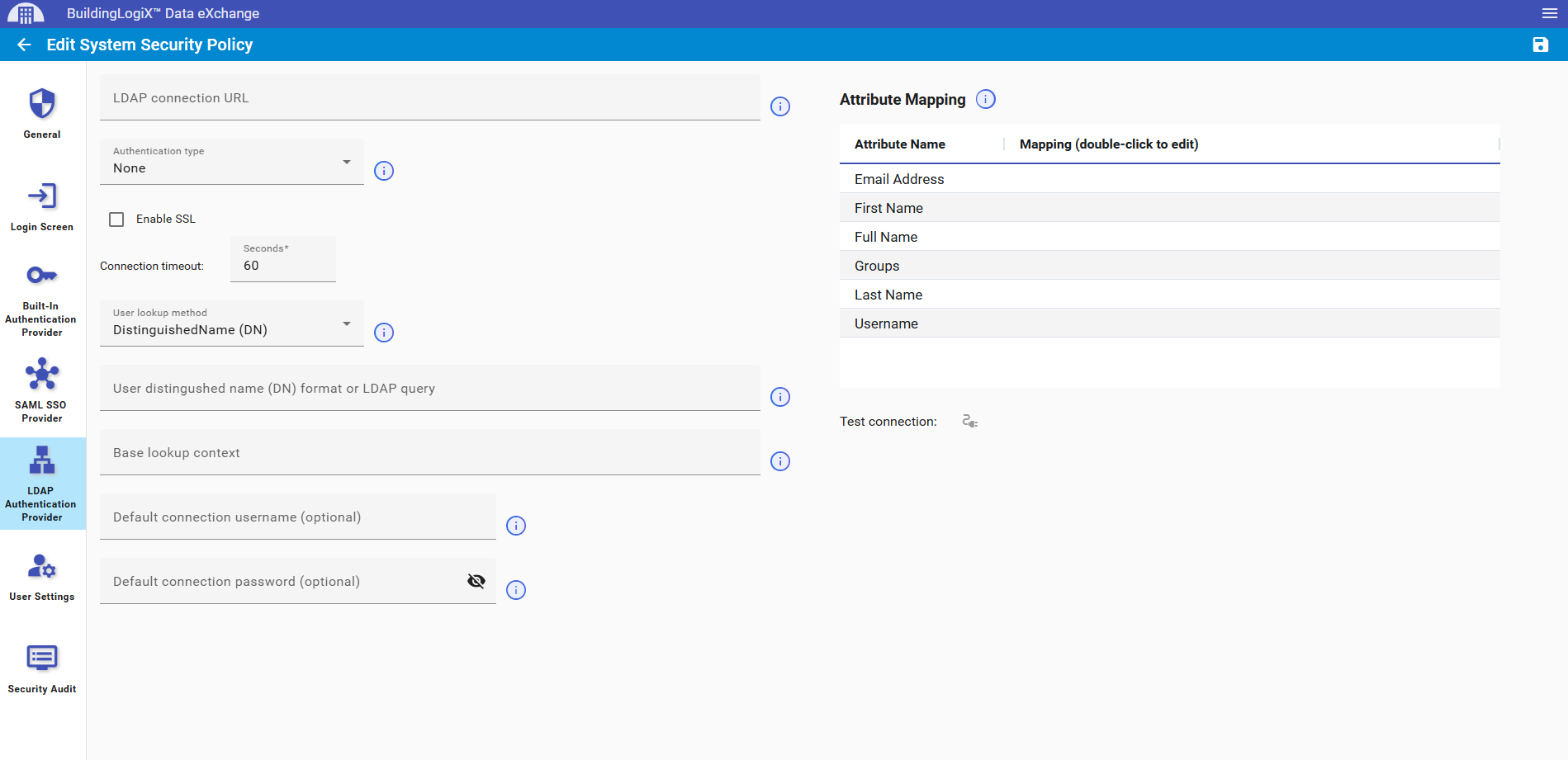The width and height of the screenshot is (1568, 760).
Task: Click the BuildingLogiX building logo icon
Action: click(26, 14)
